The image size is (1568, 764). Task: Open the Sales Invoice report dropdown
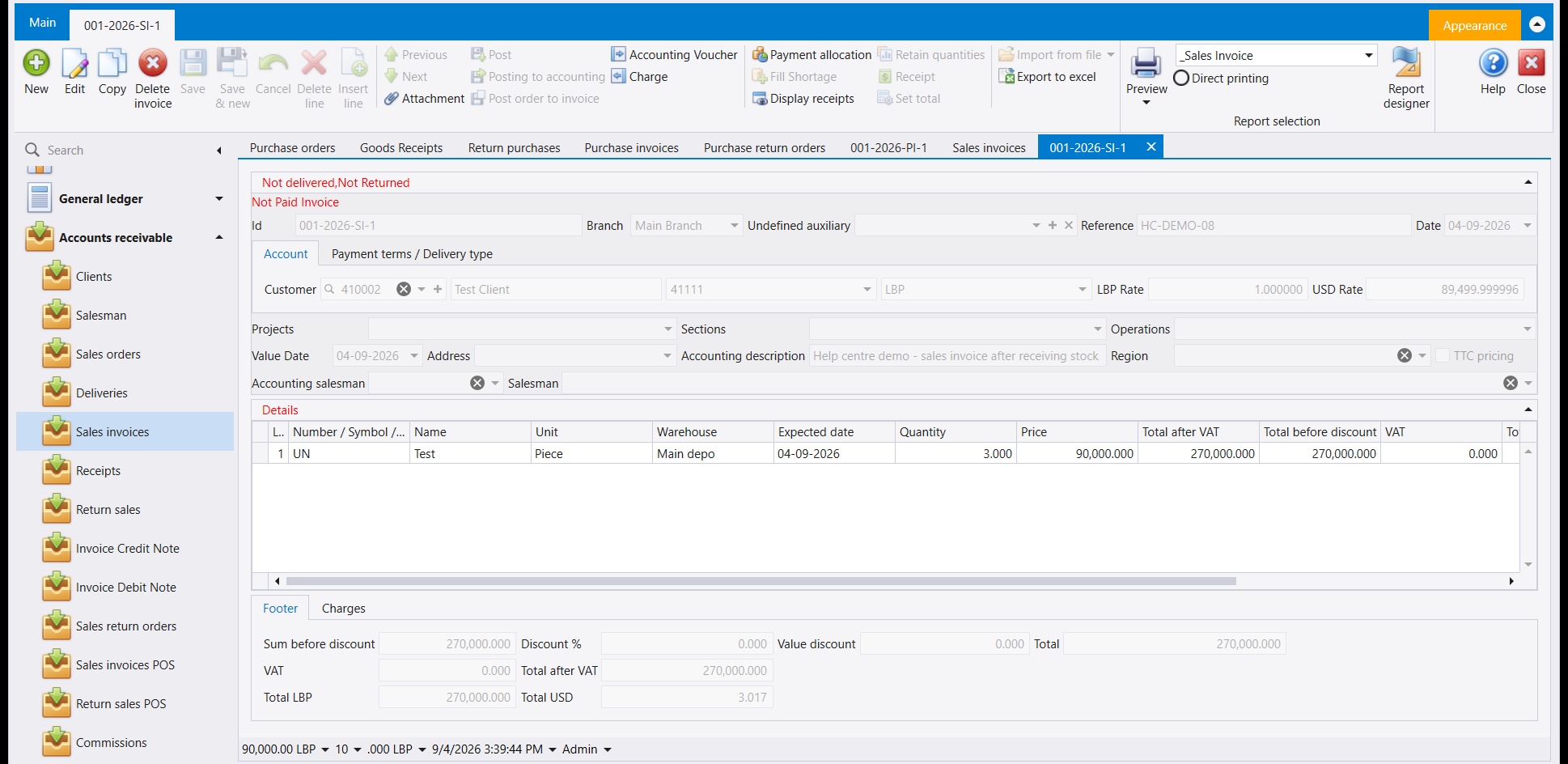tap(1369, 56)
